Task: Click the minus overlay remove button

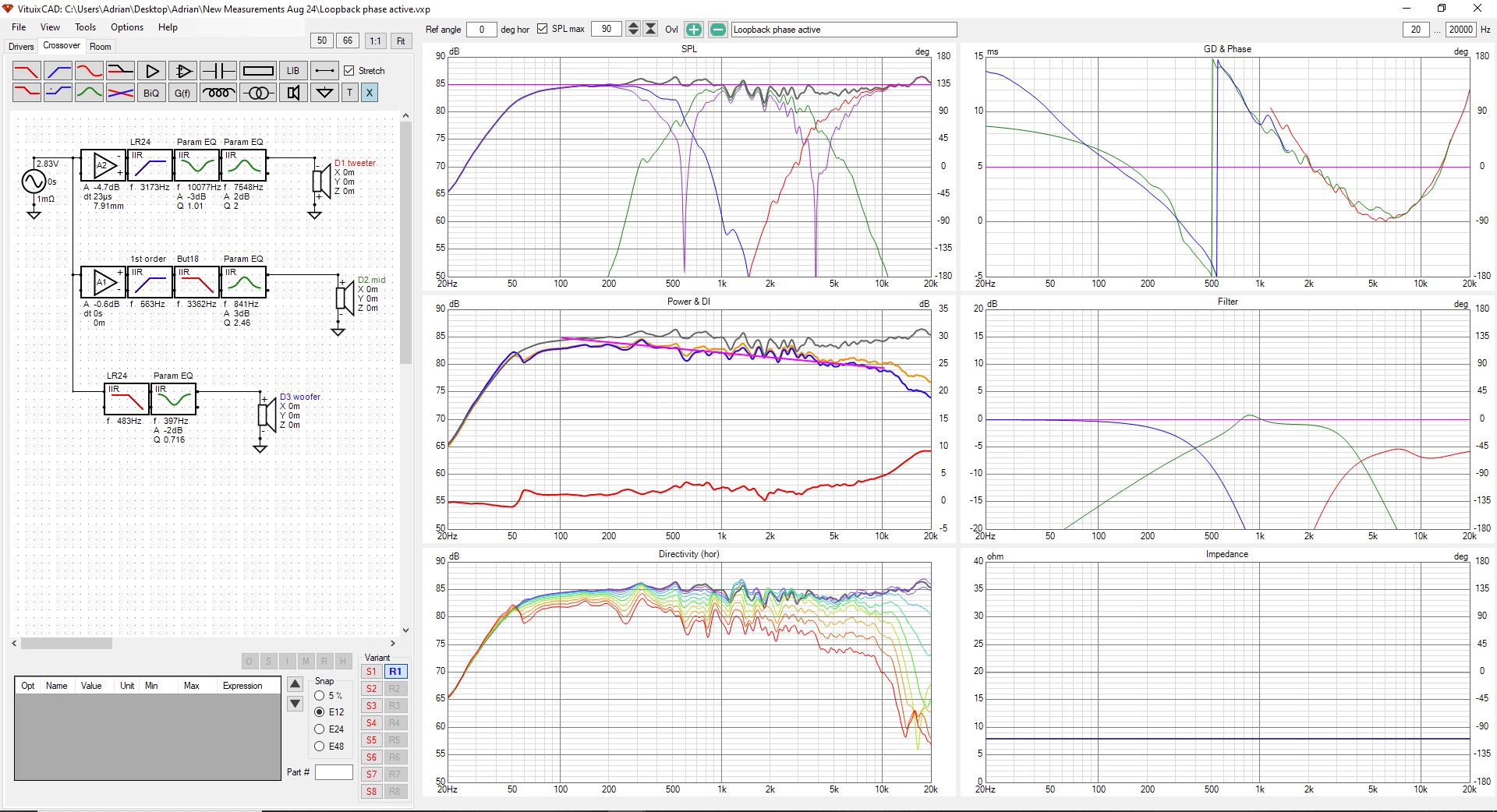Action: click(718, 30)
